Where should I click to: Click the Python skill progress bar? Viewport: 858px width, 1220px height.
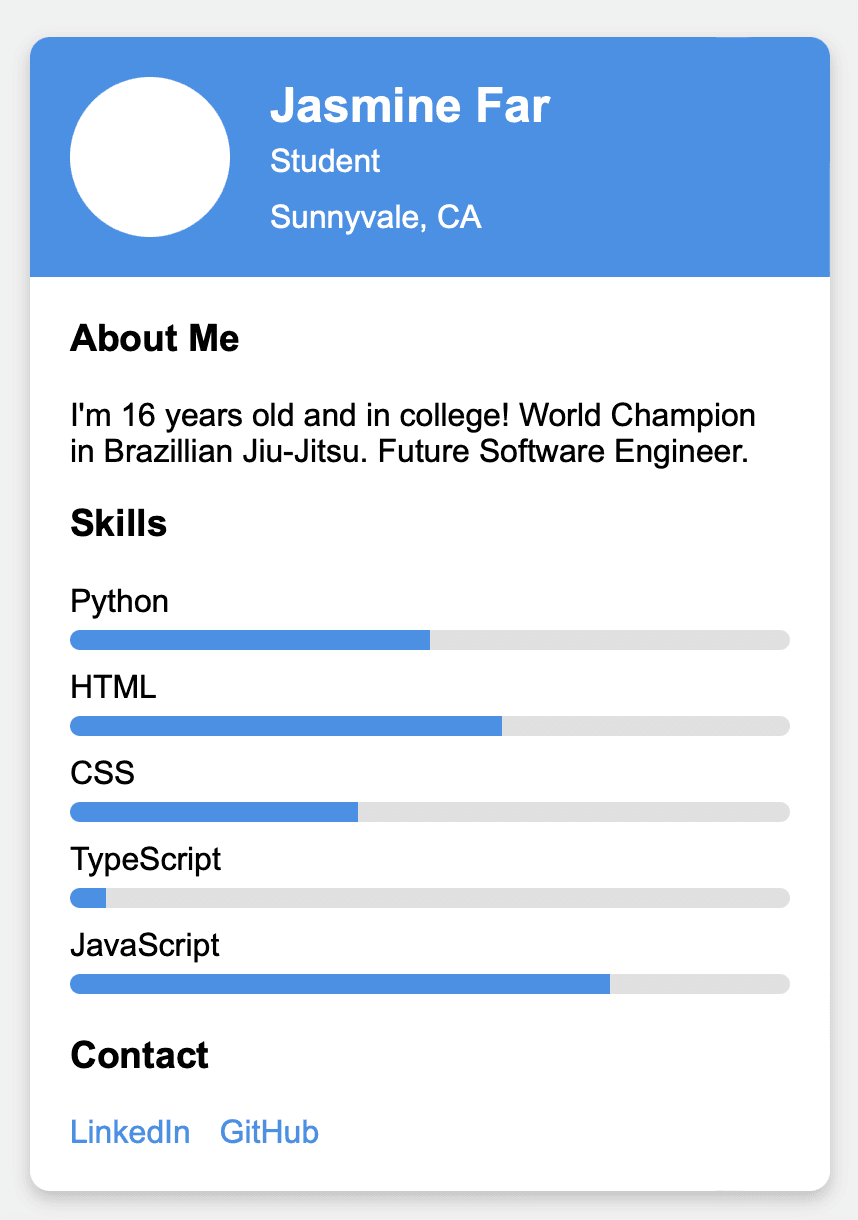[430, 640]
